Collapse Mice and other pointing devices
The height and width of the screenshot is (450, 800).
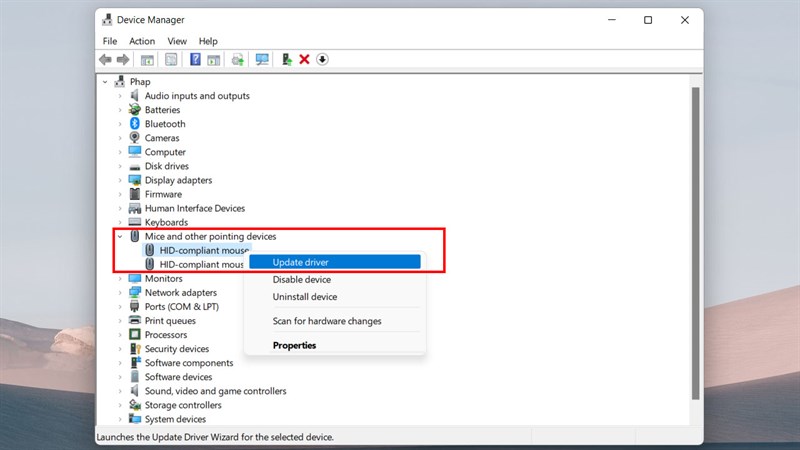[x=119, y=237]
